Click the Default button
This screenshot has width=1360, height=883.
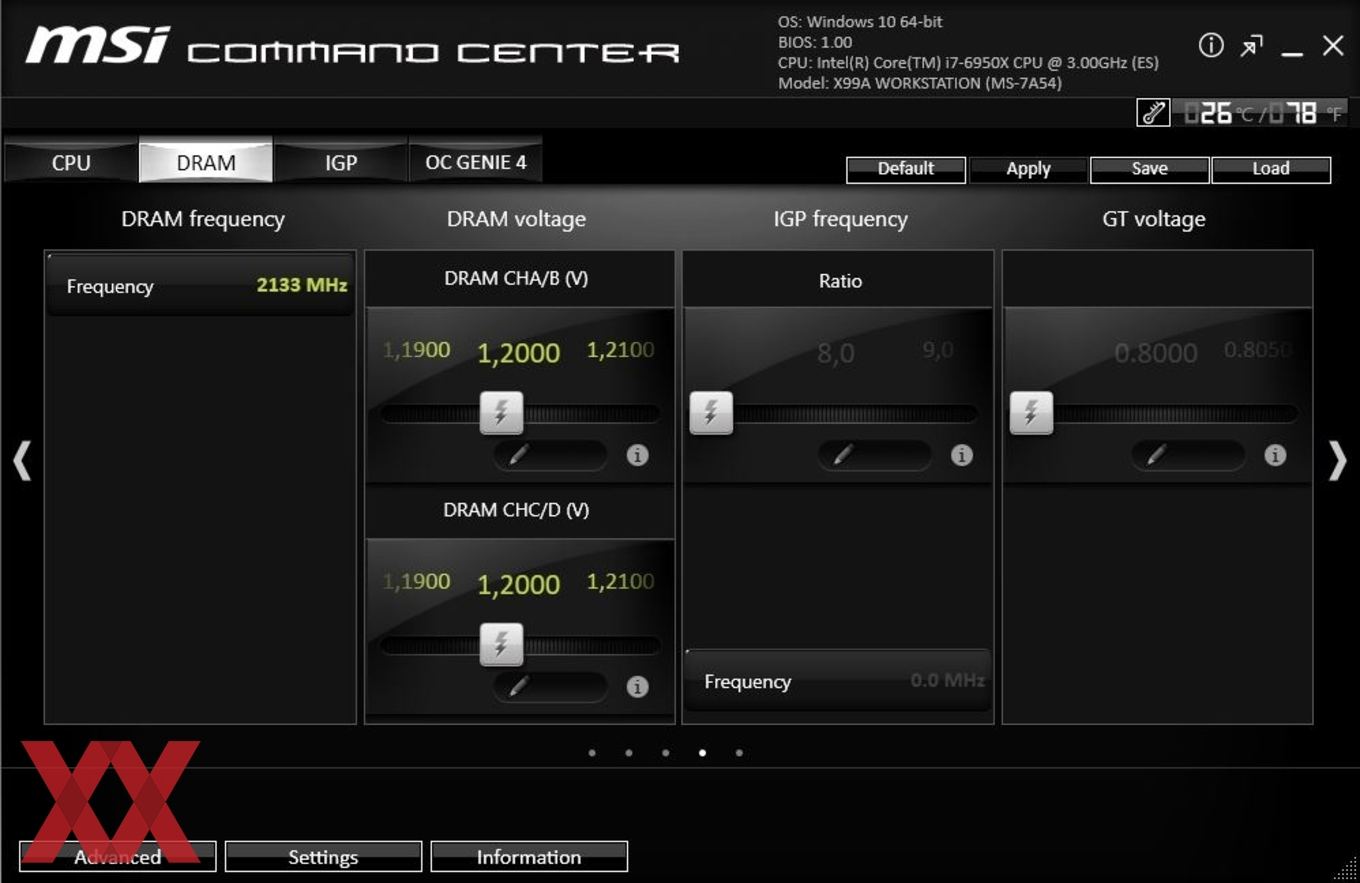click(x=906, y=169)
